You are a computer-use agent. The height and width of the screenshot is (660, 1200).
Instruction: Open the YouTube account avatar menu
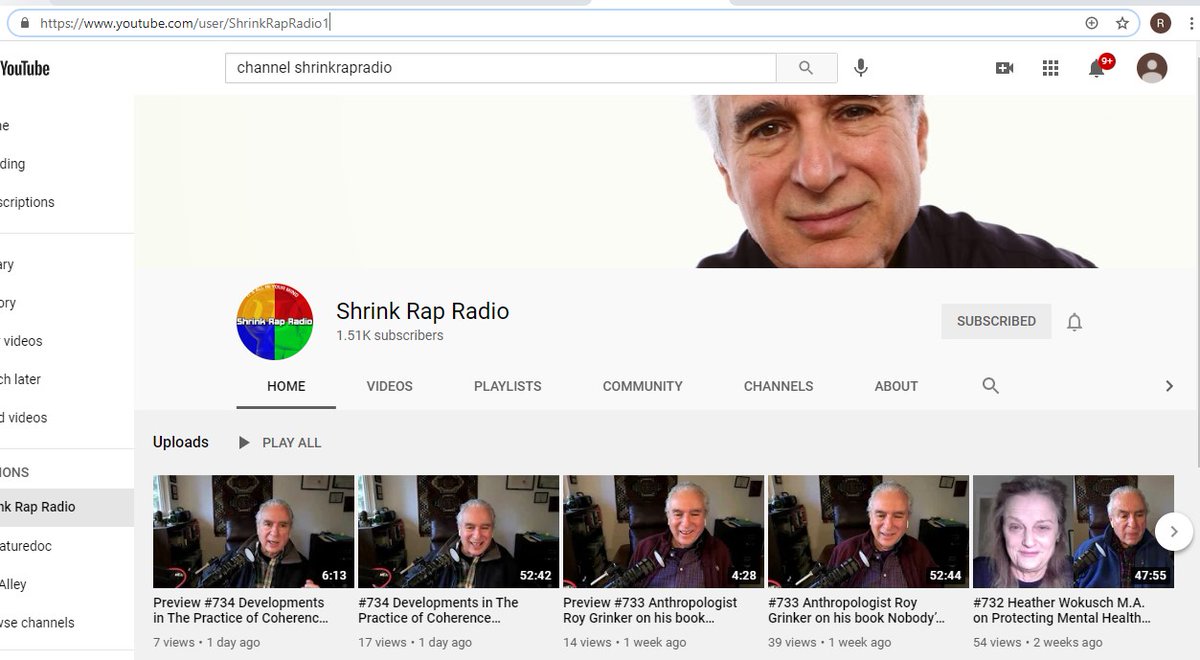pos(1152,68)
